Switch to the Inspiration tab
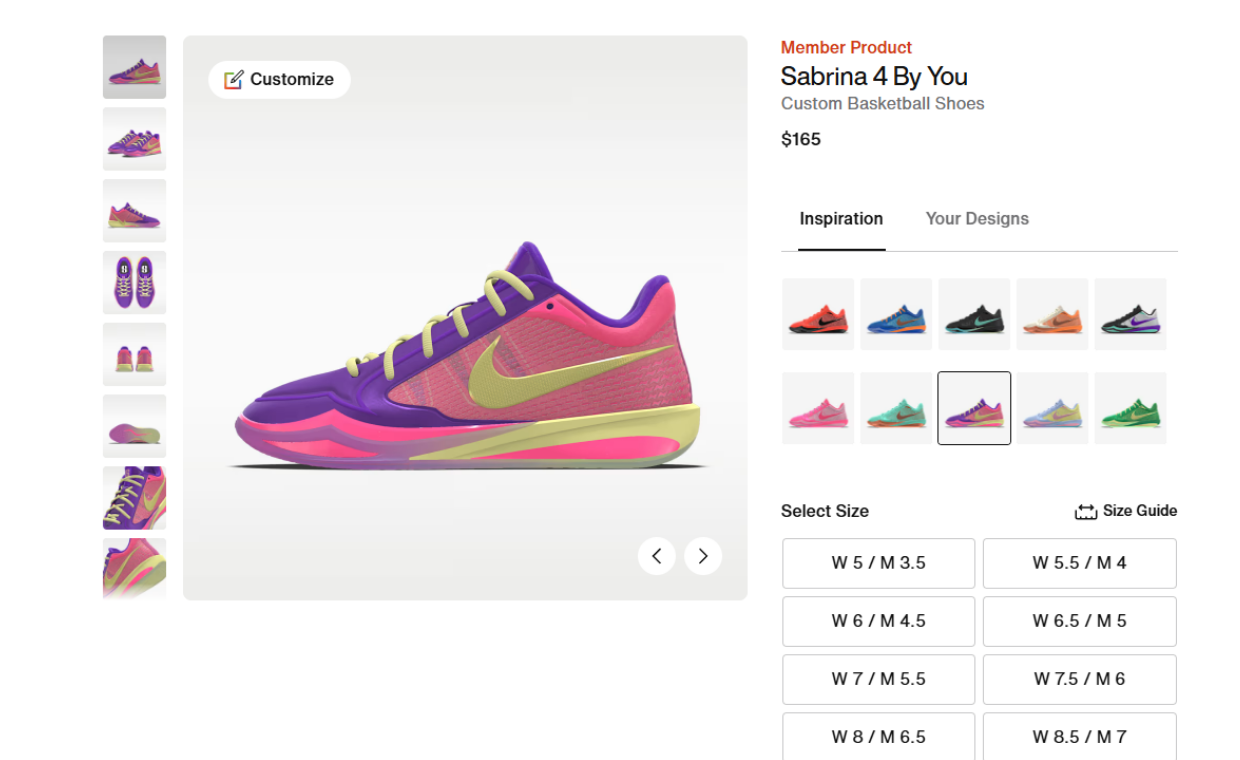Viewport: 1240px width, 760px height. tap(841, 219)
